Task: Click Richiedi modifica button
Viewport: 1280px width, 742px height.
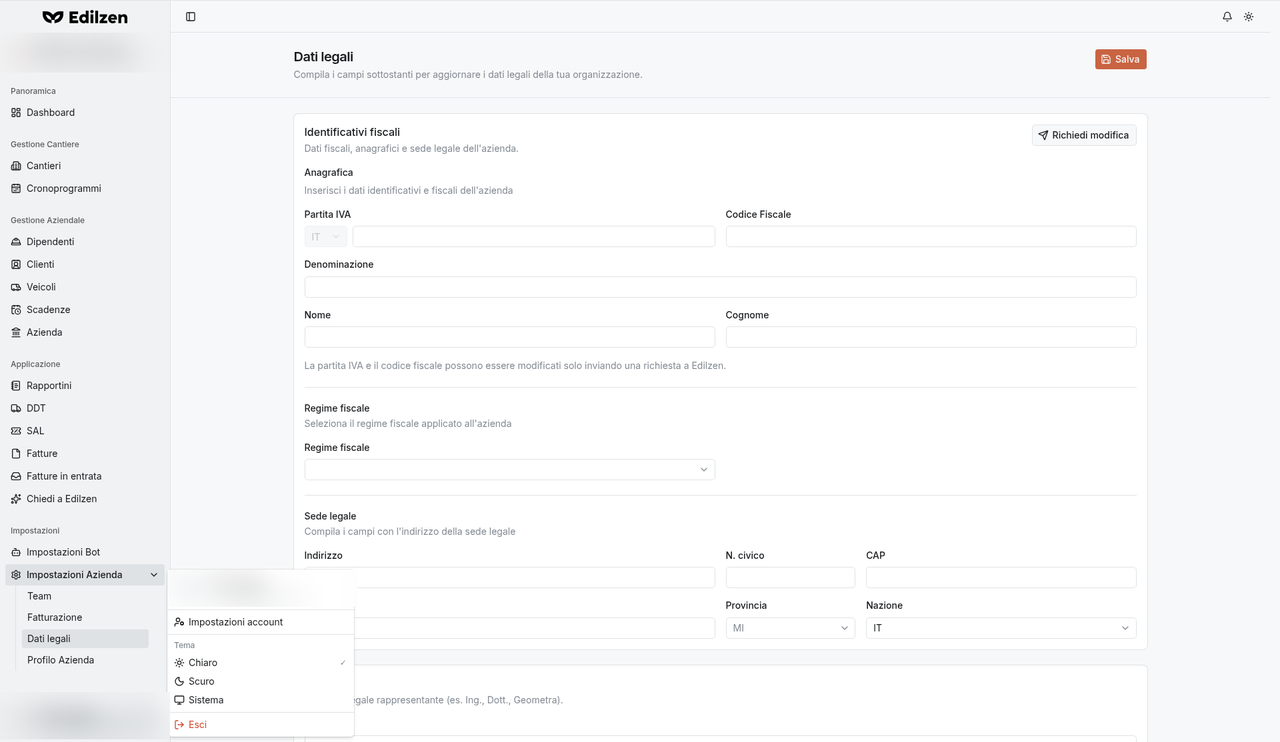Action: point(1084,135)
